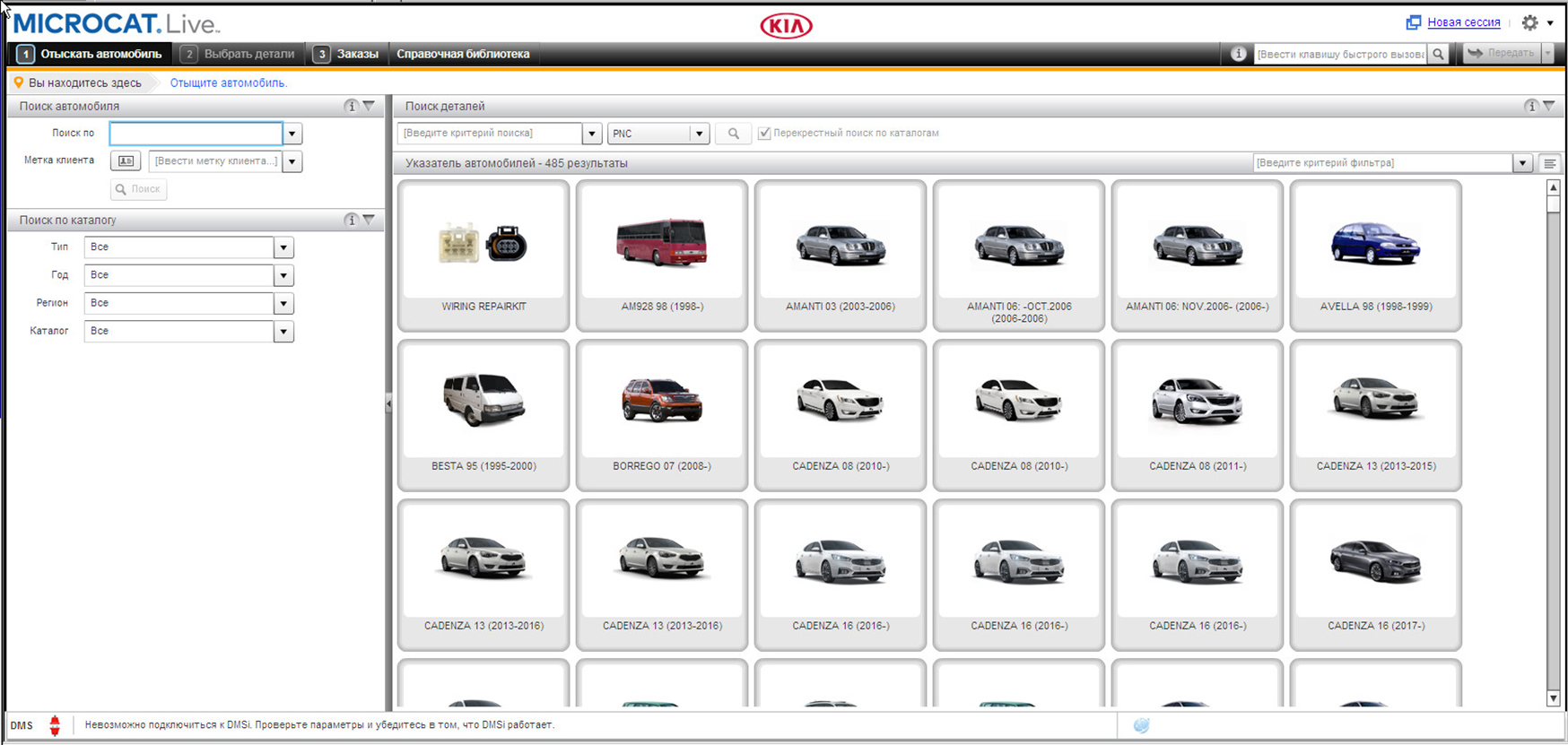The image size is (1568, 745).
Task: Click the settings gear icon
Action: tap(1529, 23)
